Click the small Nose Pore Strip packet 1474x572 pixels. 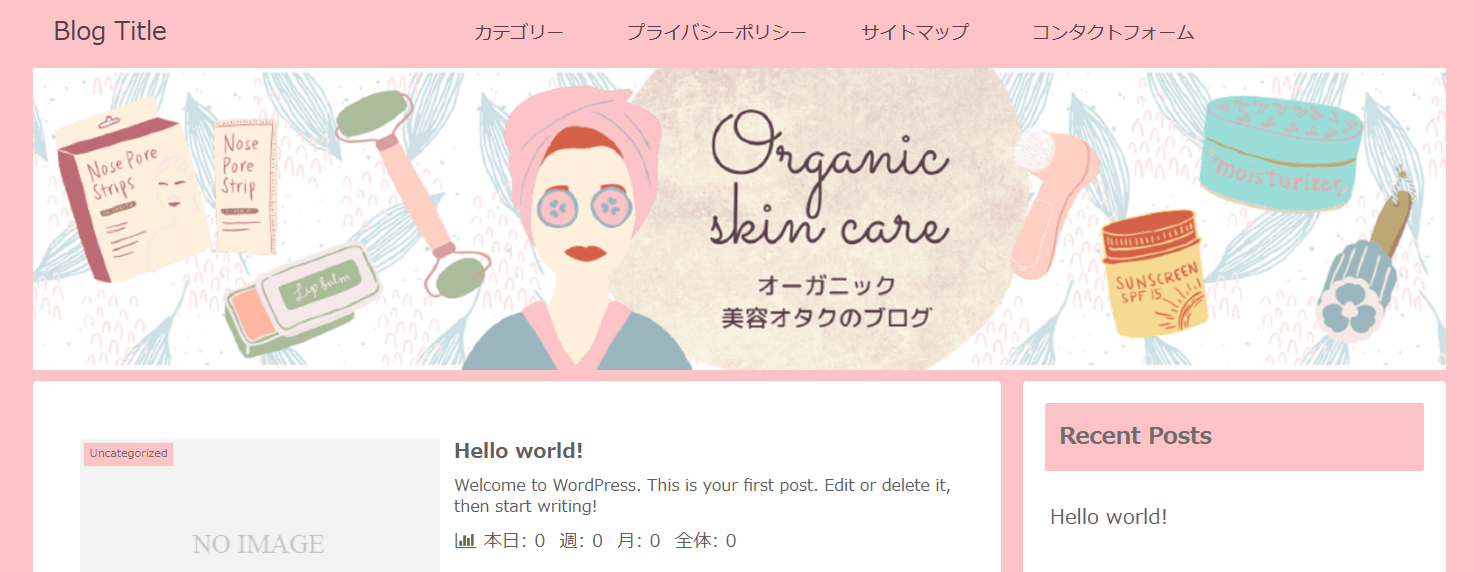(x=244, y=185)
